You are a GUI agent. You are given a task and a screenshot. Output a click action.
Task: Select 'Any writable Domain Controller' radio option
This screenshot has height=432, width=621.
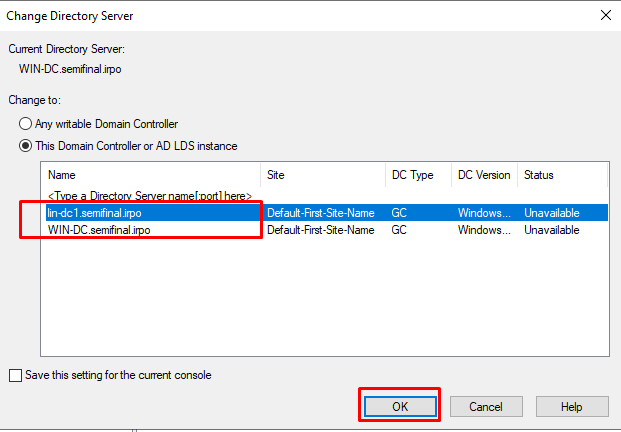(x=26, y=124)
